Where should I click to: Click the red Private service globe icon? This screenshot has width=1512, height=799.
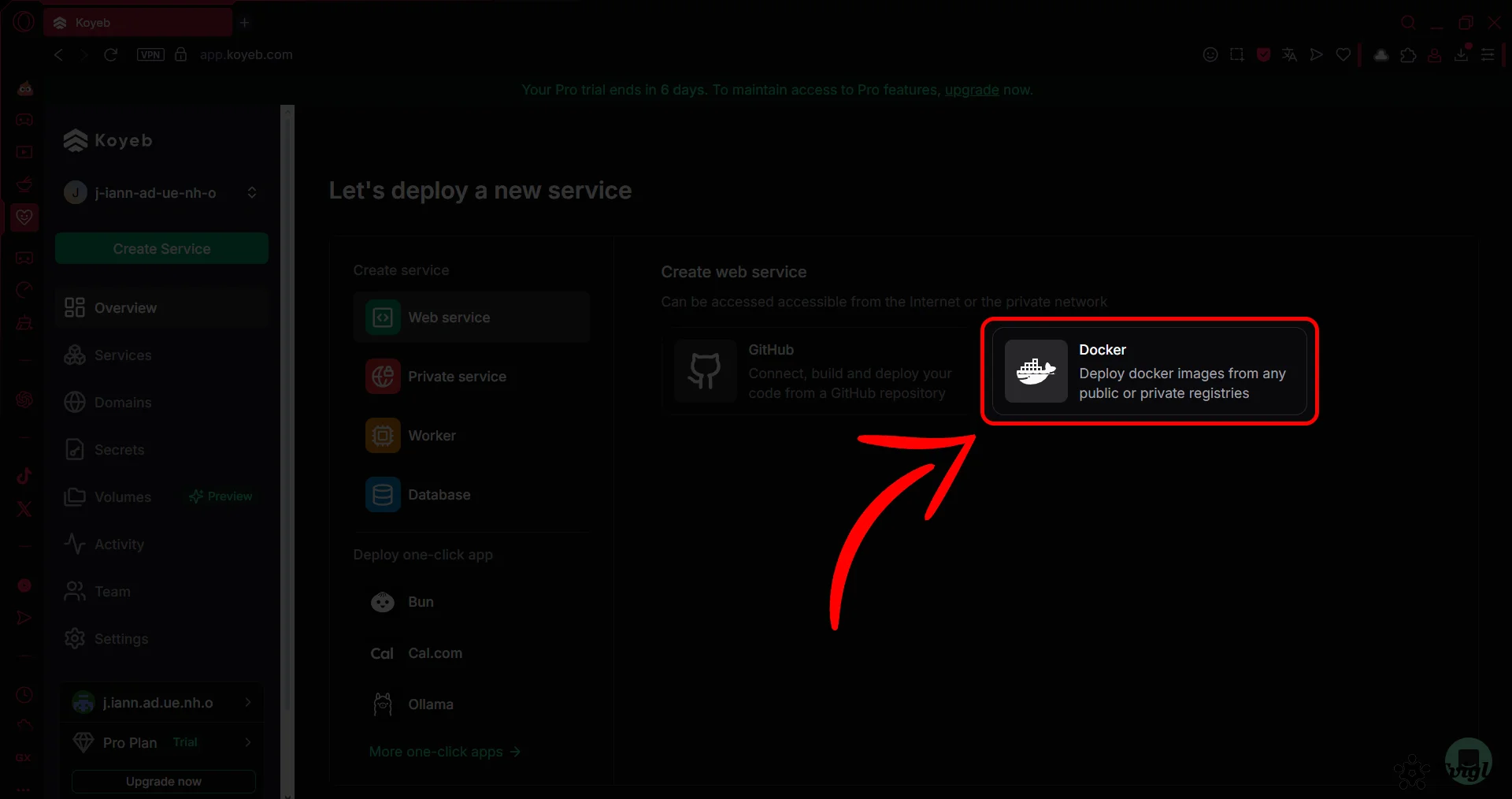383,377
